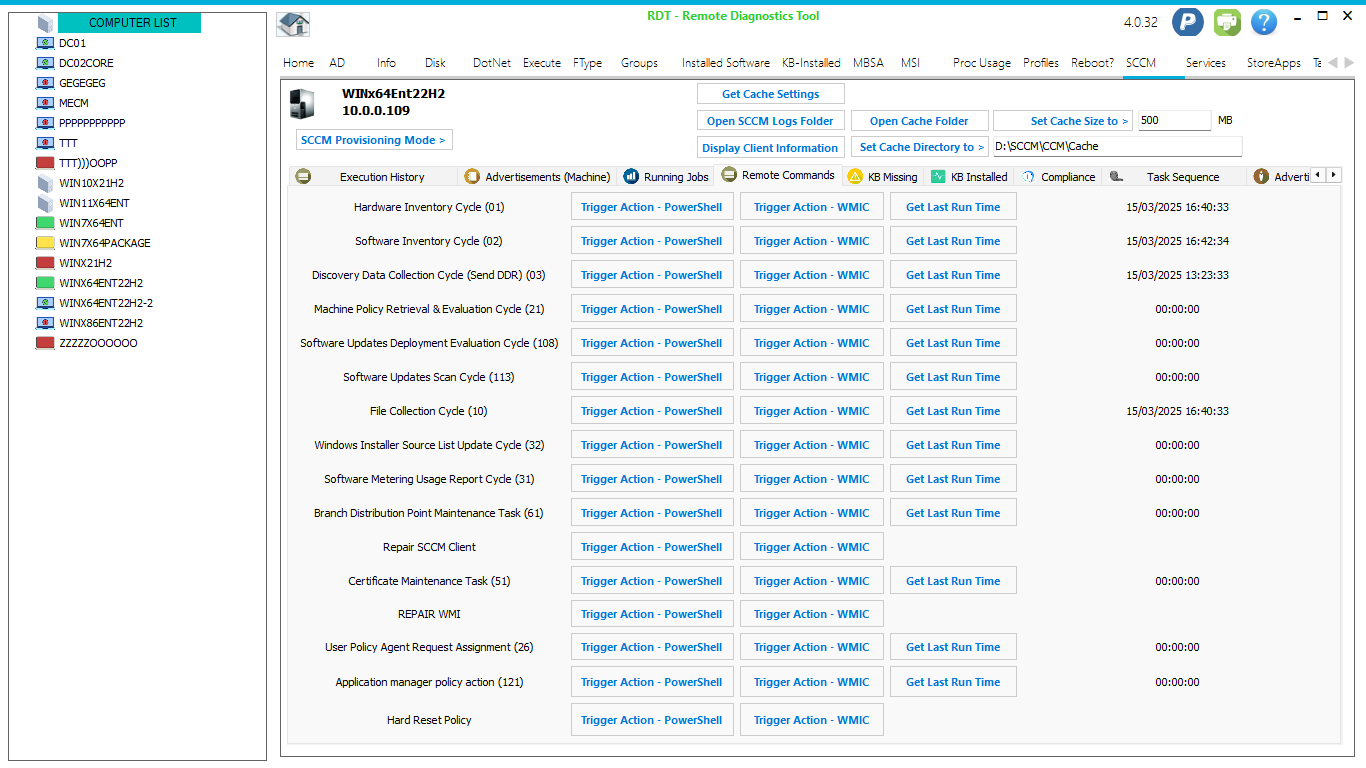Switch to the Profiles tab

[x=1041, y=62]
